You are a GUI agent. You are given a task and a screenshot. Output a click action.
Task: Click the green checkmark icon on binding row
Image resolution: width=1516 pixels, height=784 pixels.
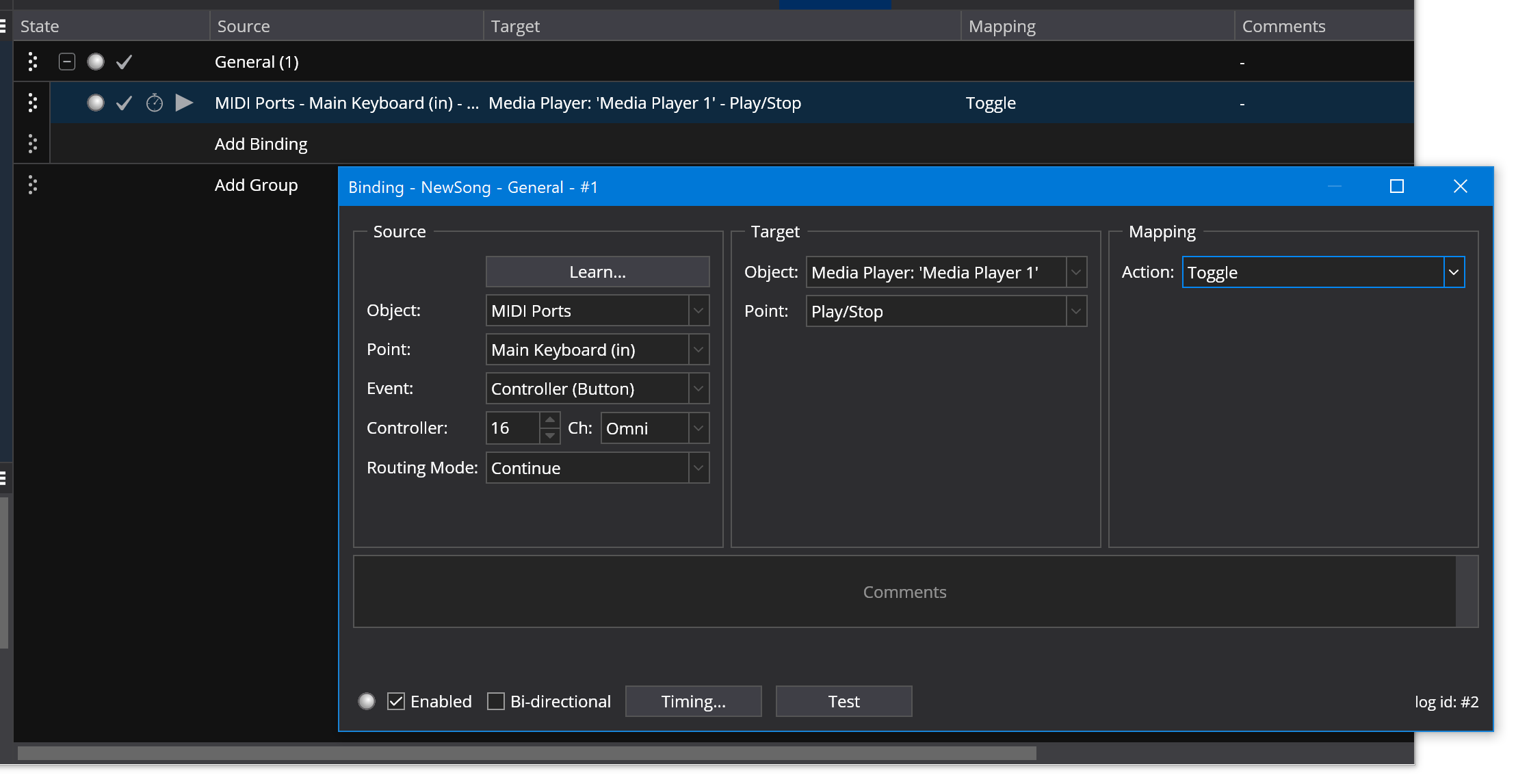pos(124,103)
